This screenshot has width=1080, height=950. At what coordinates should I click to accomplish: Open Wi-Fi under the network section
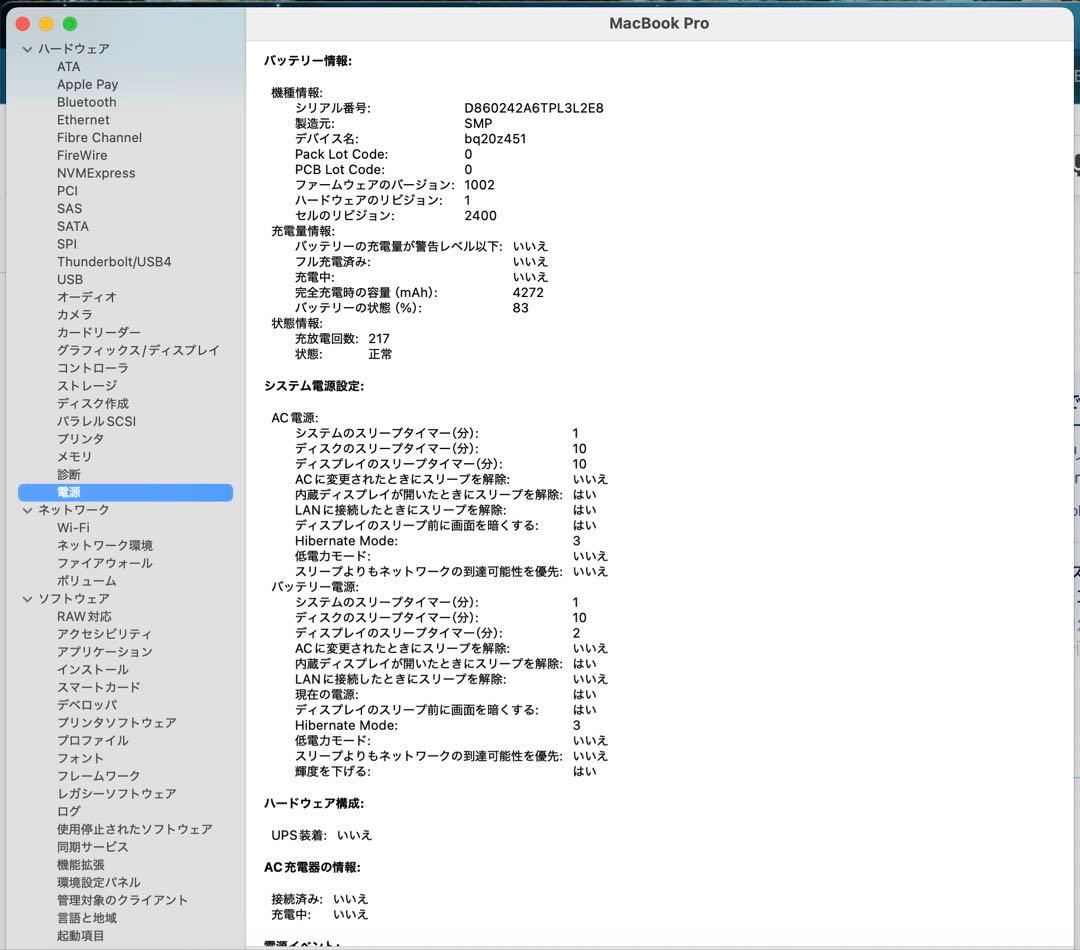point(73,528)
